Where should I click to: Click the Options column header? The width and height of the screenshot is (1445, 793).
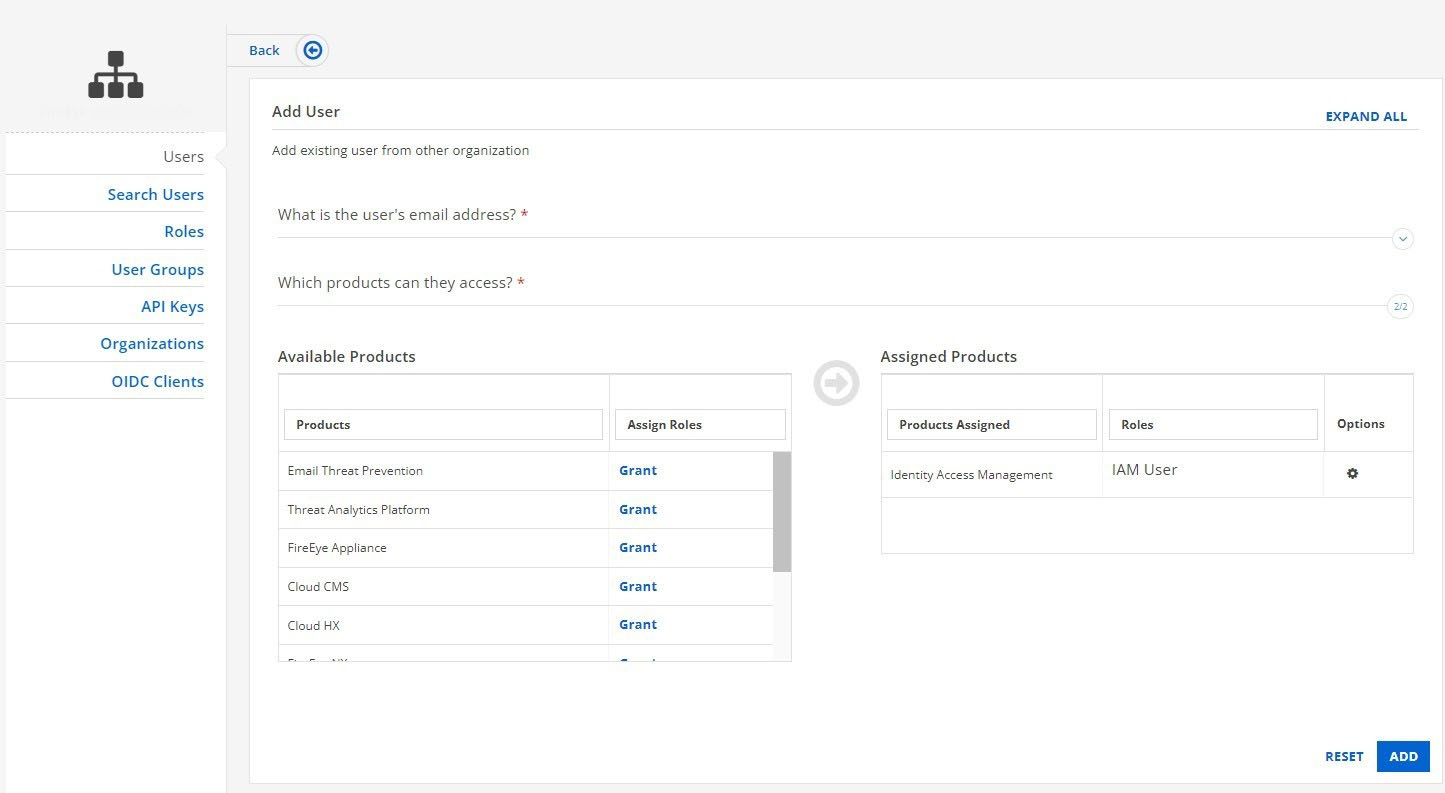coord(1361,424)
